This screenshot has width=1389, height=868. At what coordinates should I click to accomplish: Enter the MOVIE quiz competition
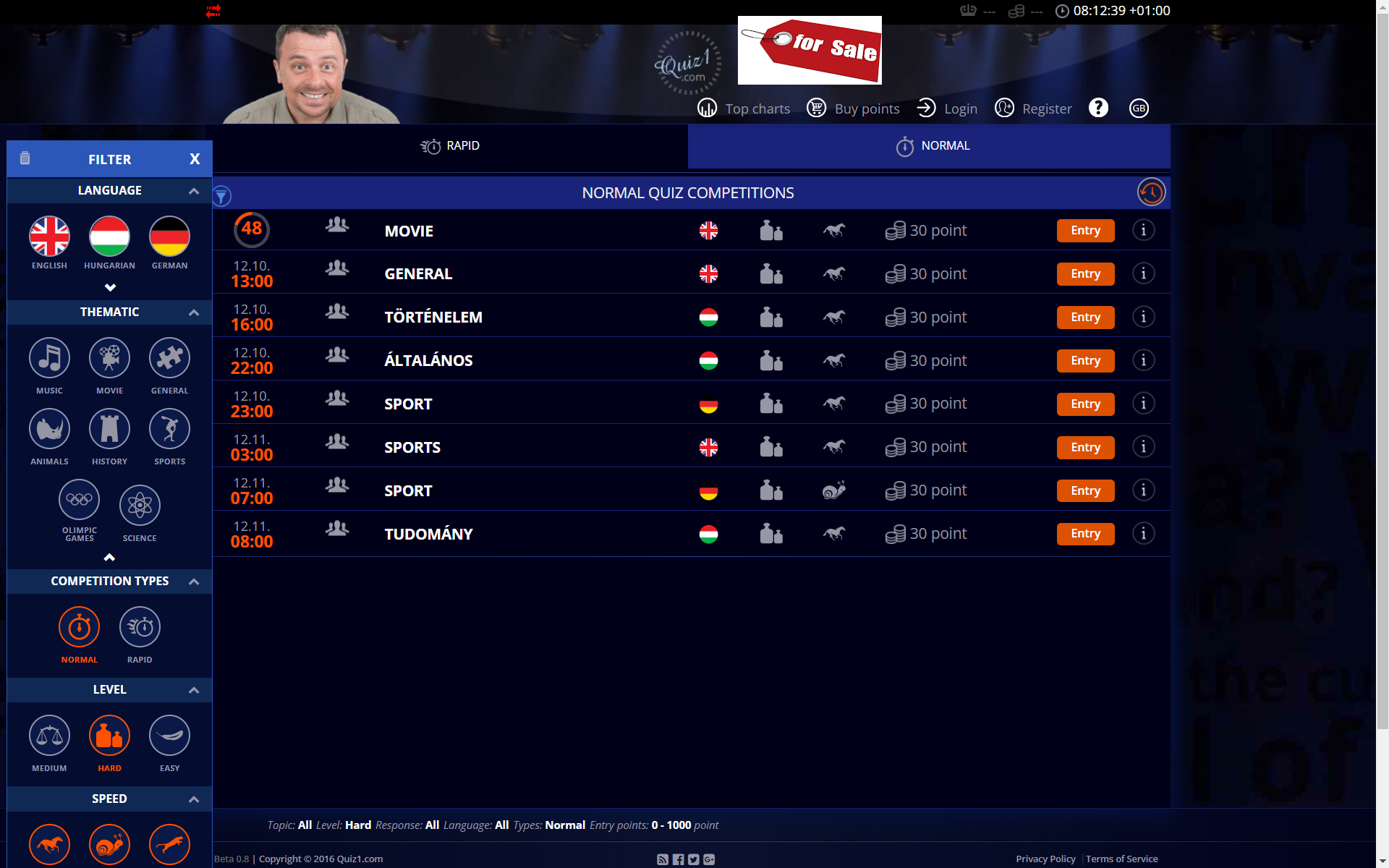[1085, 231]
